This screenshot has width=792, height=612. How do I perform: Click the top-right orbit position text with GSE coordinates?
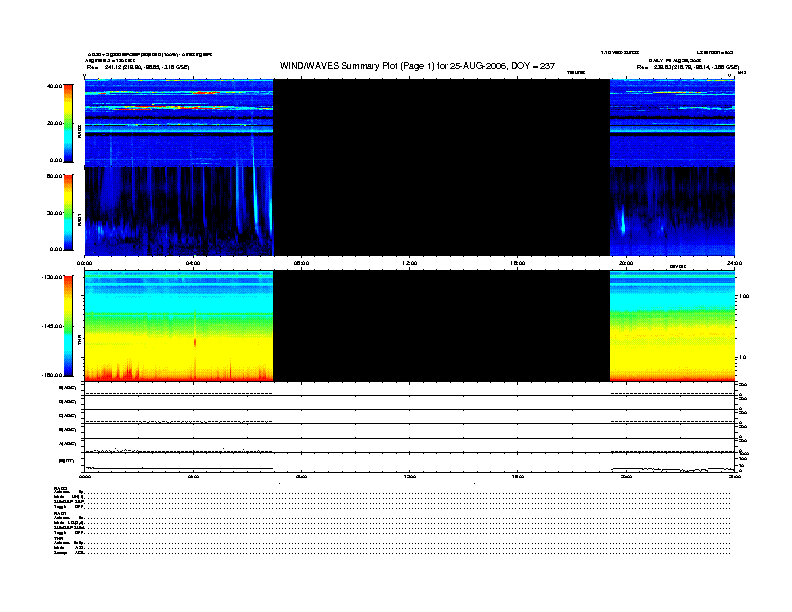(687, 67)
